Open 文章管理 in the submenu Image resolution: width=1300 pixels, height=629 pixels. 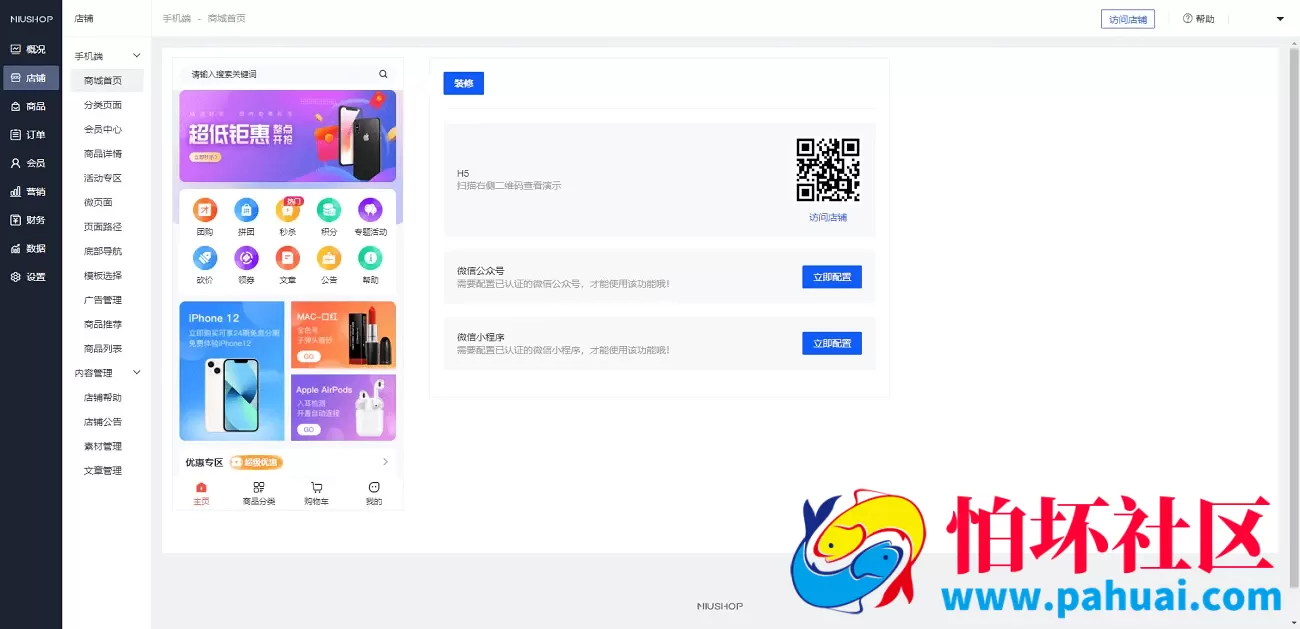click(x=103, y=470)
